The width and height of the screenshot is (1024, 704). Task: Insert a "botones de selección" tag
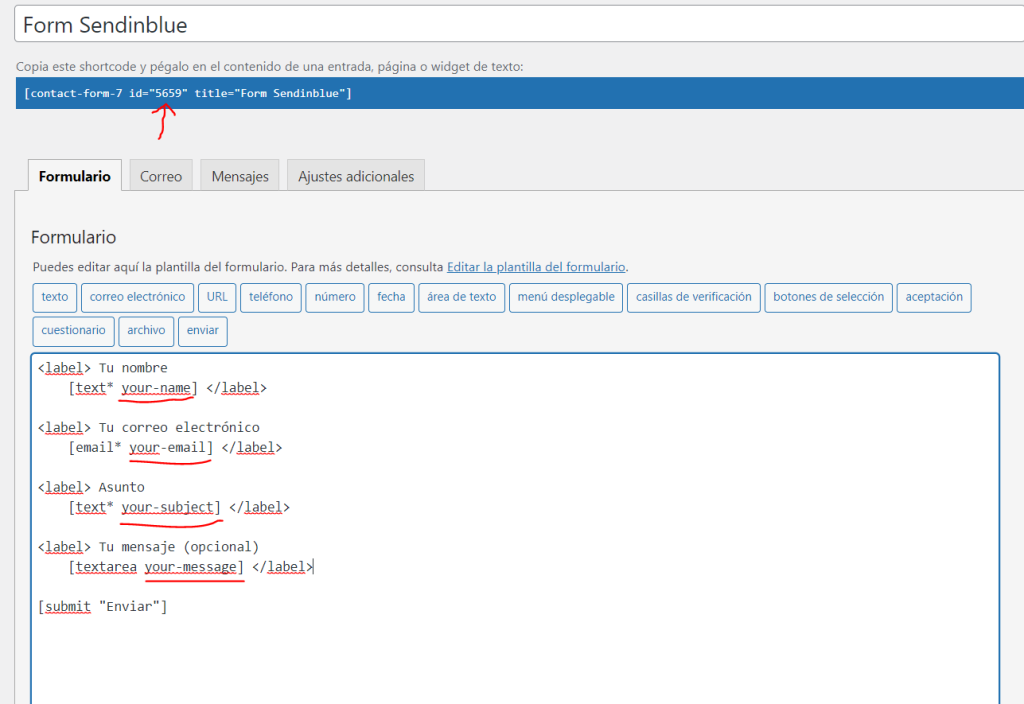point(828,297)
